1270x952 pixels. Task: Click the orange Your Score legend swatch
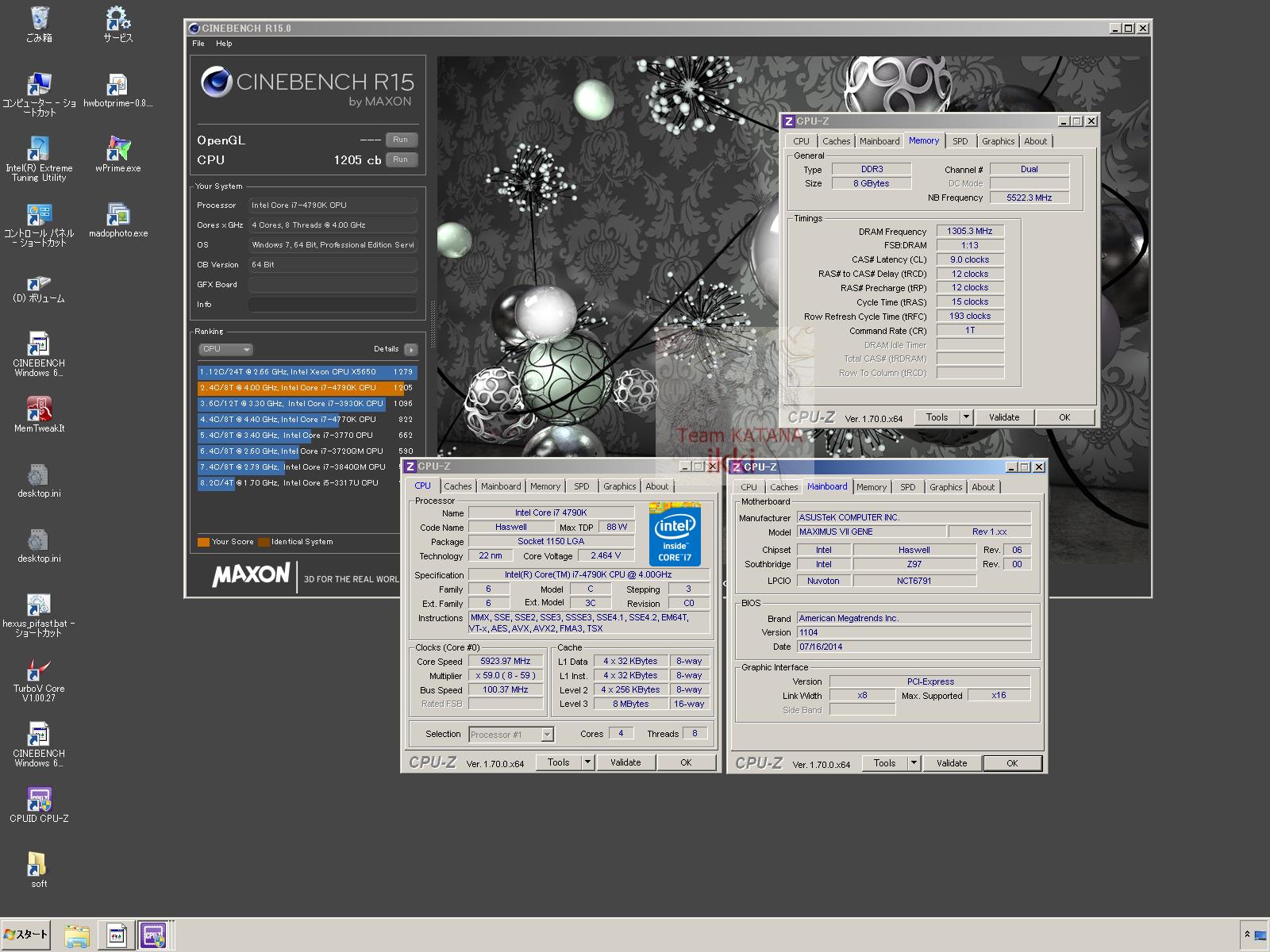(203, 542)
